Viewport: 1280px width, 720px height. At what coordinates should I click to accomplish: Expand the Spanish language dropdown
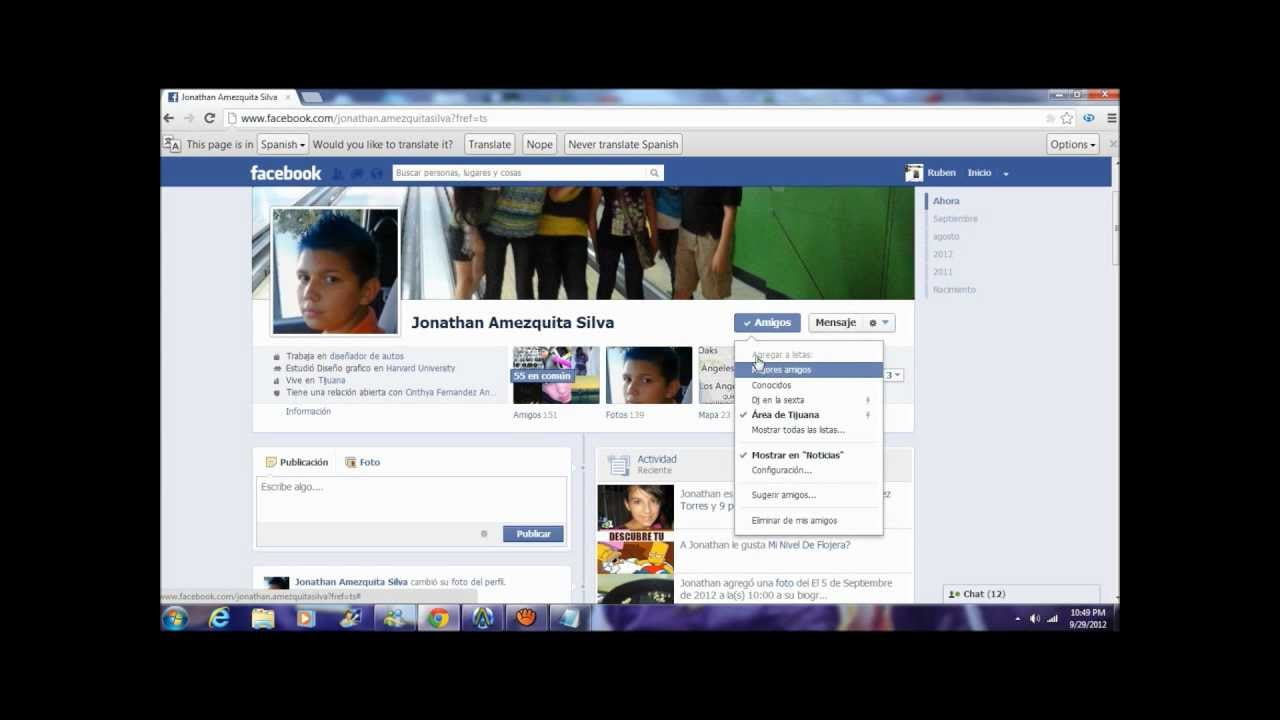pos(283,144)
